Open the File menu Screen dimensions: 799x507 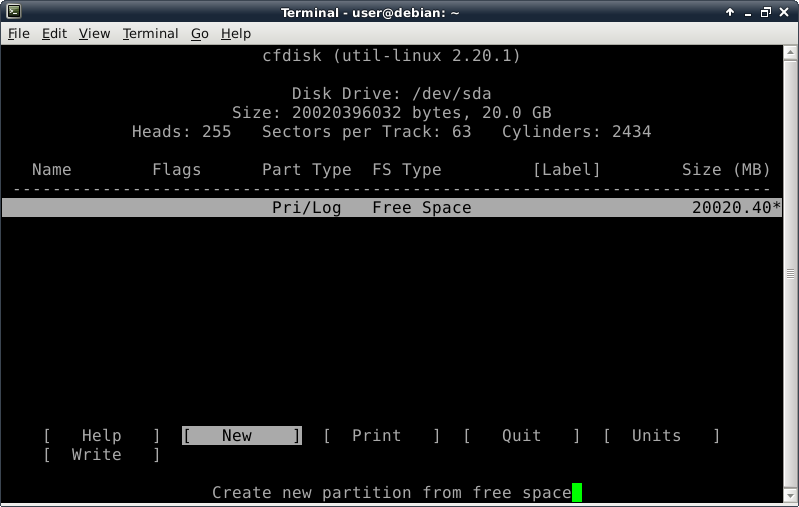point(18,33)
